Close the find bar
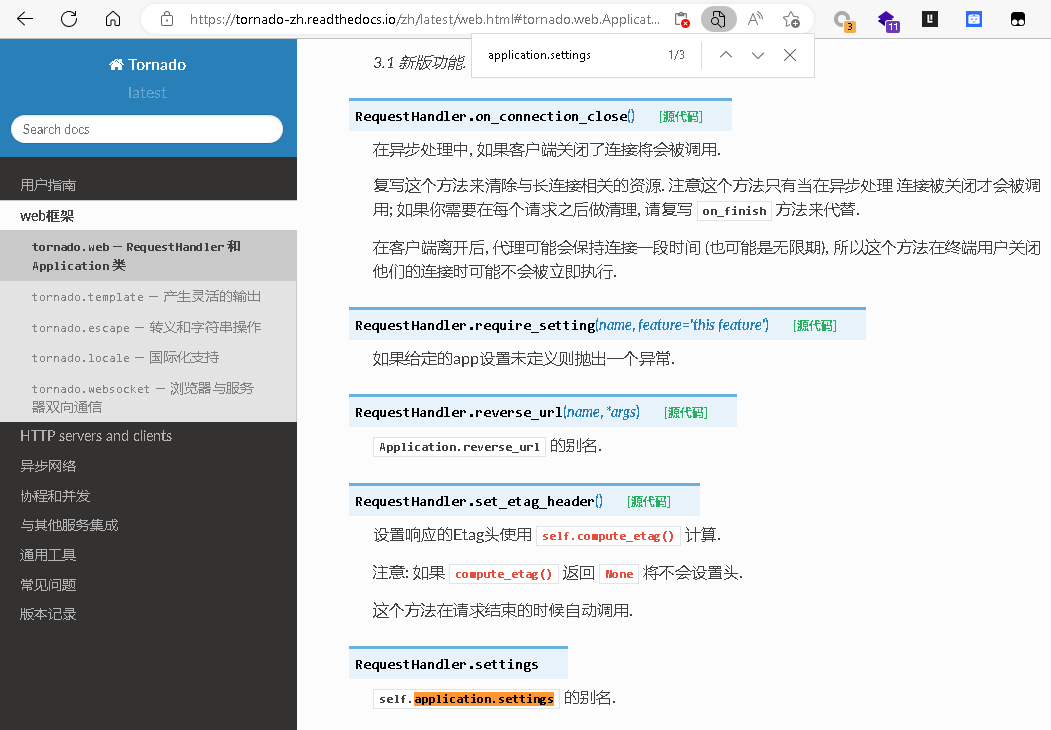This screenshot has width=1051, height=730. 790,55
